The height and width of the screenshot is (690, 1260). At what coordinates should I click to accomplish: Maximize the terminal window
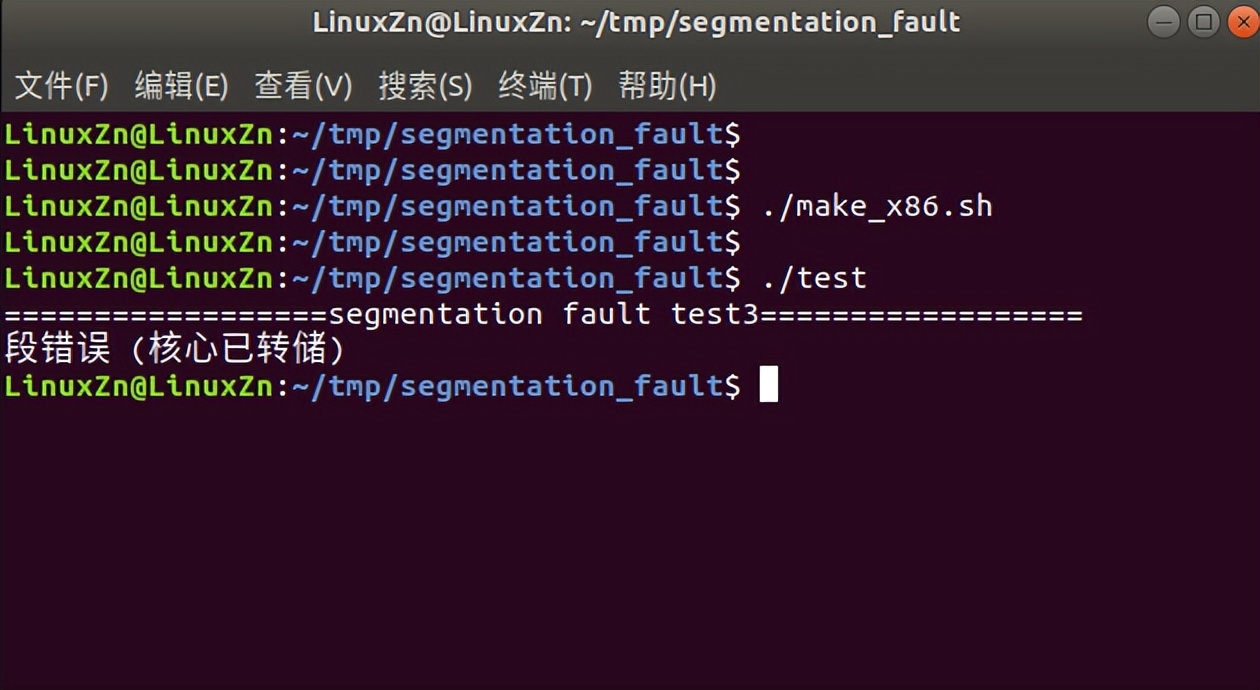point(1204,22)
